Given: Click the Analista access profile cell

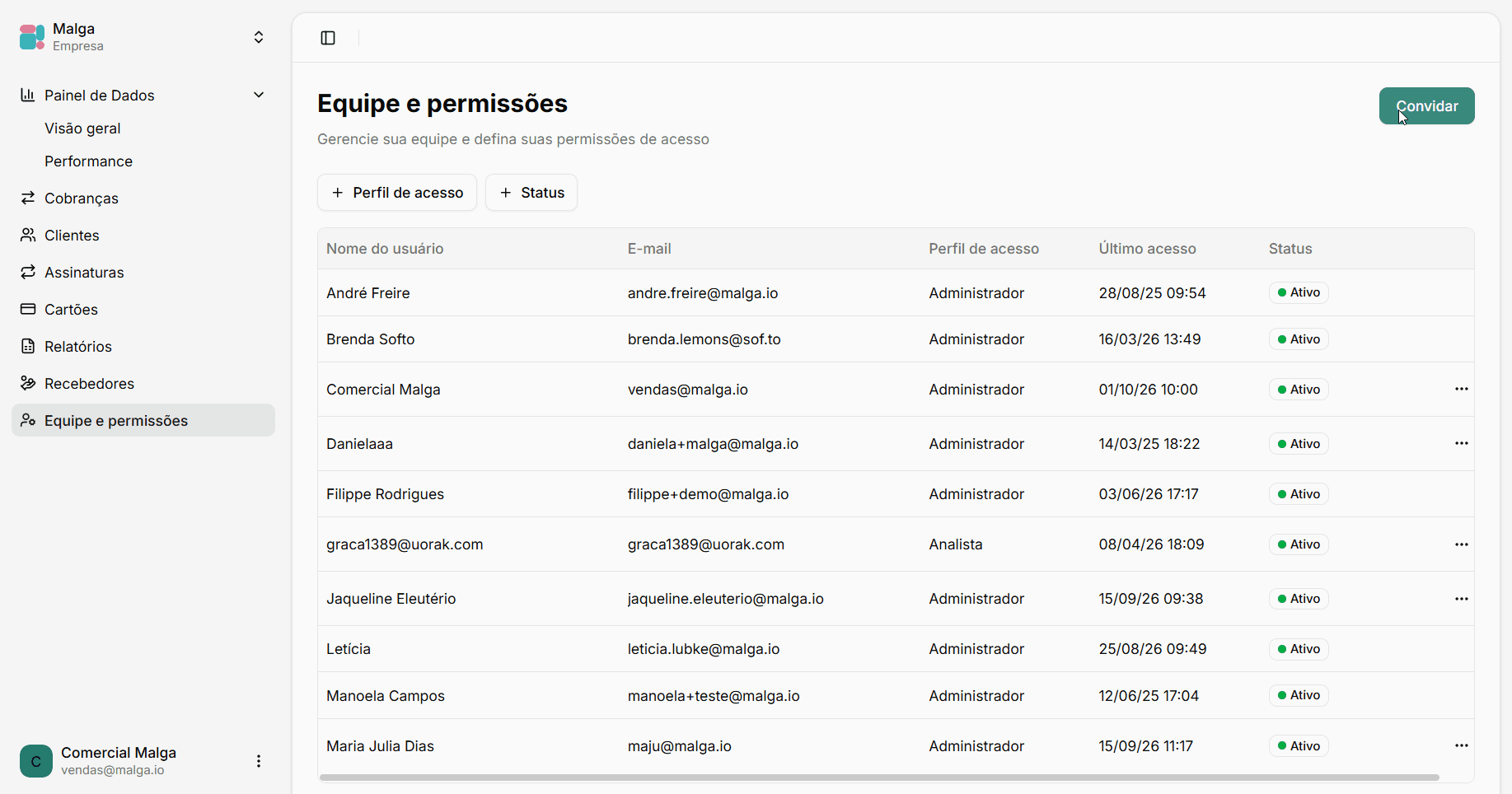Looking at the screenshot, I should coord(956,544).
